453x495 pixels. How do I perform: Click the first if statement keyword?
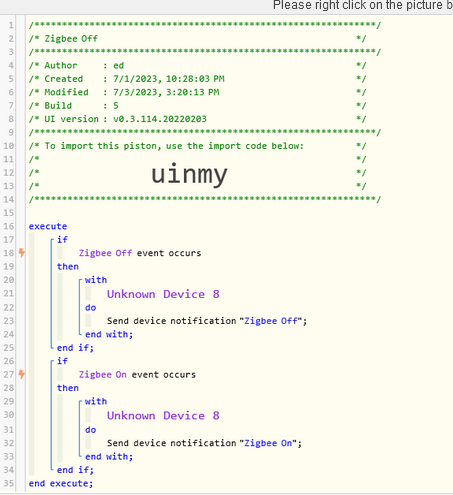pyautogui.click(x=62, y=239)
